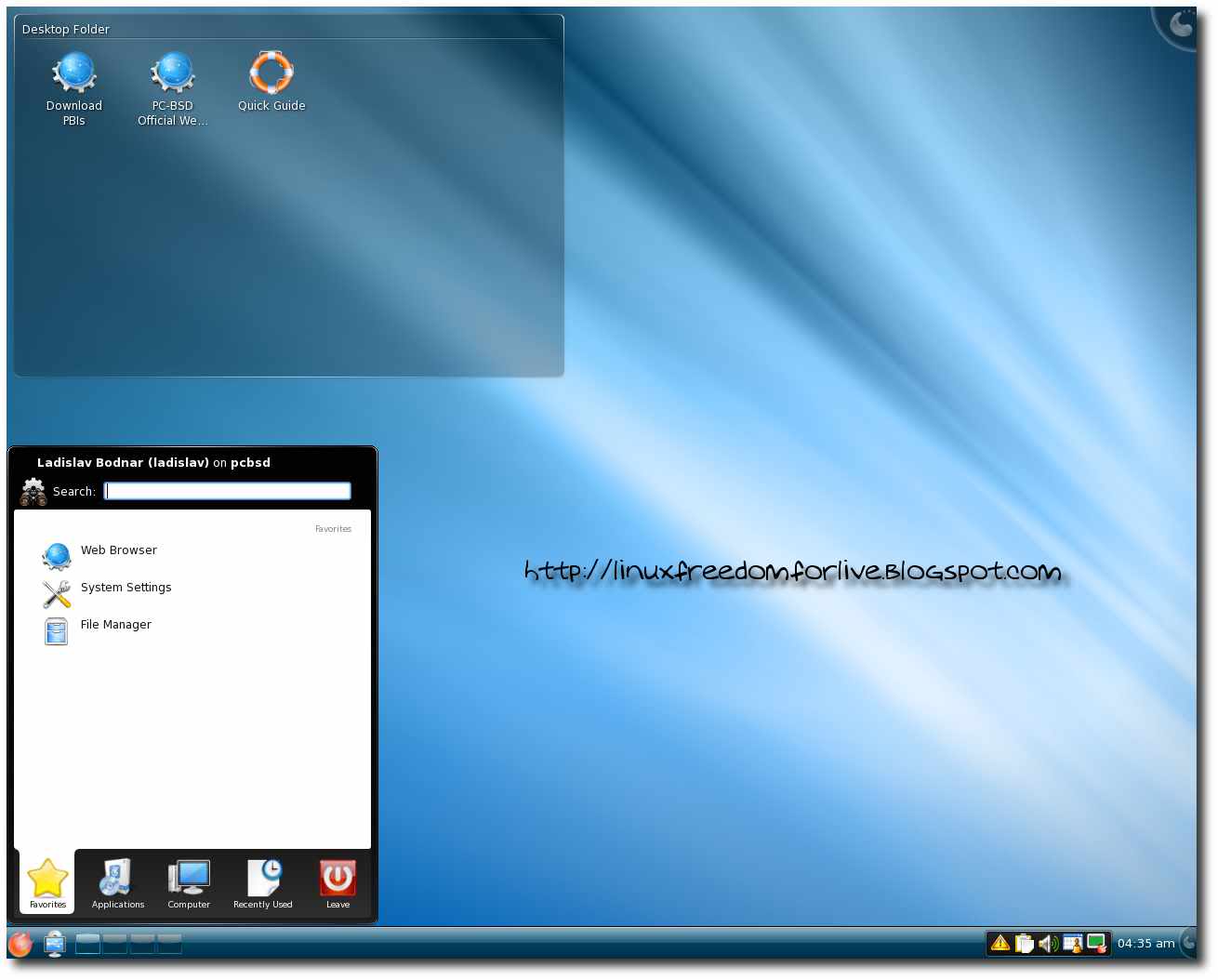The height and width of the screenshot is (980, 1218).
Task: Switch to the Recently Used tab
Action: 263,884
